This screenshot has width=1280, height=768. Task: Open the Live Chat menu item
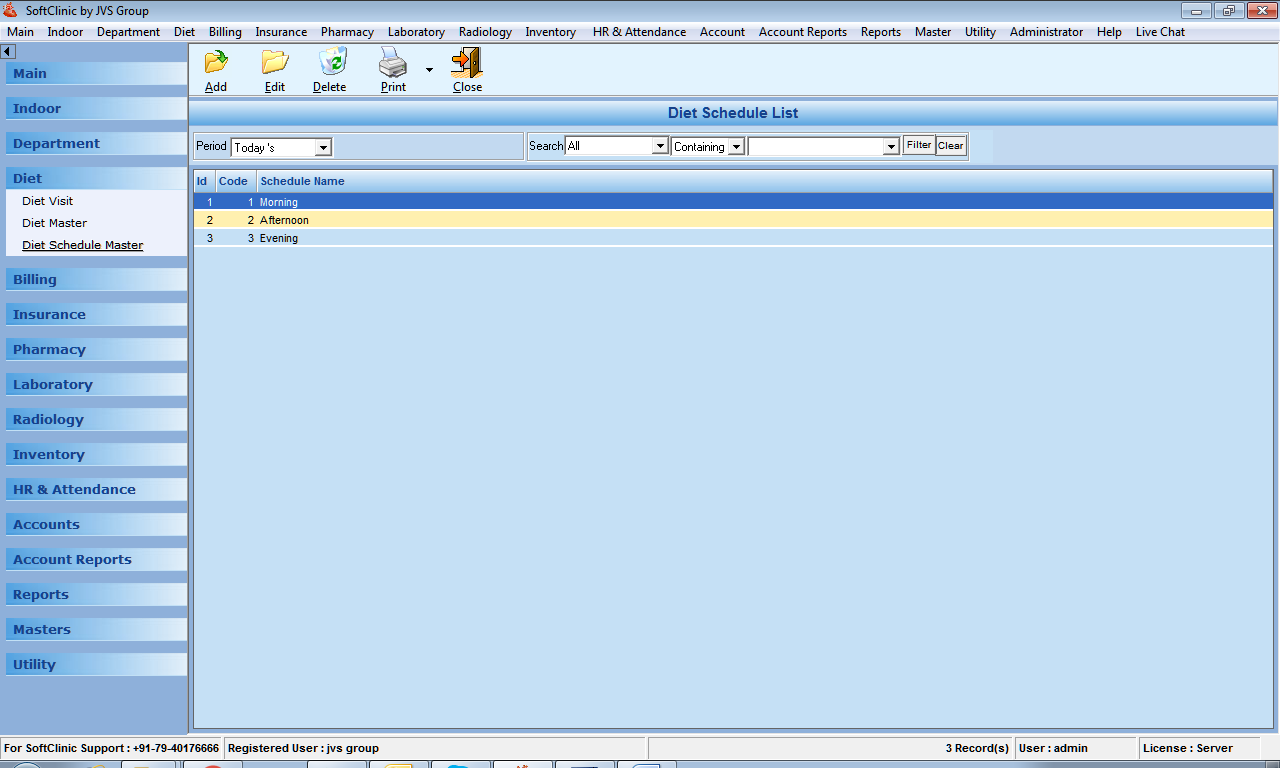[1159, 31]
